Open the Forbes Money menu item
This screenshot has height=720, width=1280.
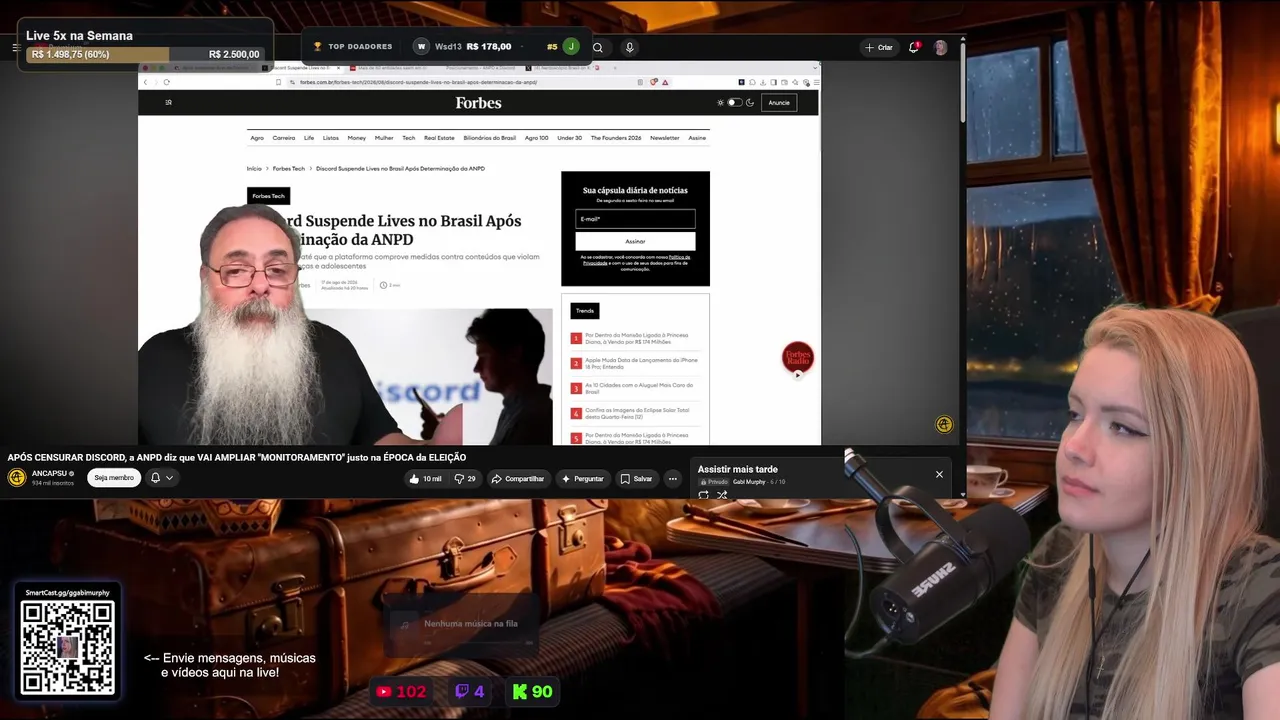click(x=357, y=138)
